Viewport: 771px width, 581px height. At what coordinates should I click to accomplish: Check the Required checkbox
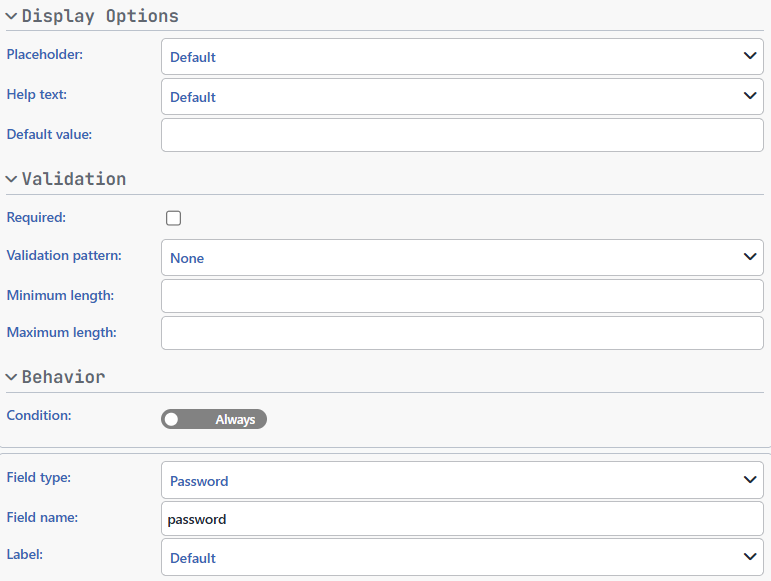click(x=174, y=218)
